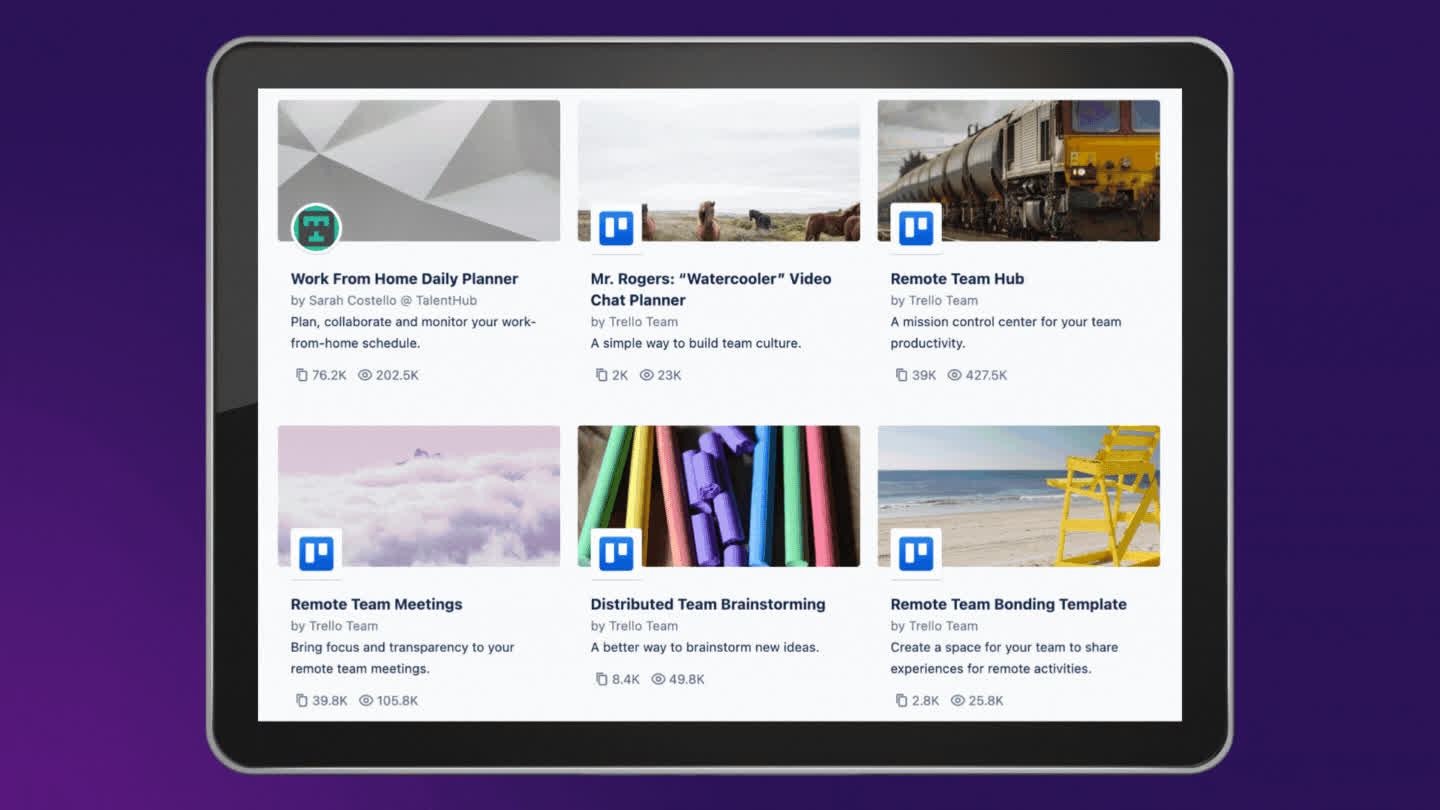Click description starting 'A mission control center'
Image resolution: width=1440 pixels, height=810 pixels.
pyautogui.click(x=1006, y=332)
